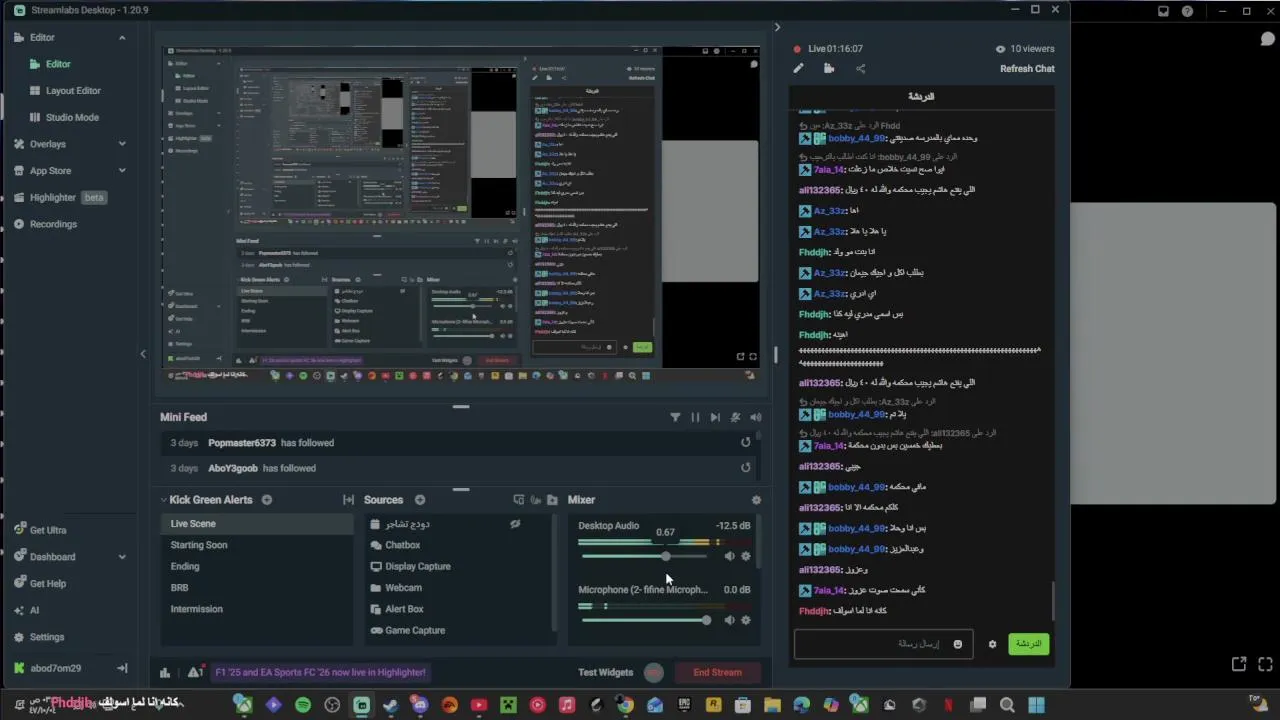Open chat settings gear near send button
Image resolution: width=1280 pixels, height=720 pixels.
click(x=992, y=644)
